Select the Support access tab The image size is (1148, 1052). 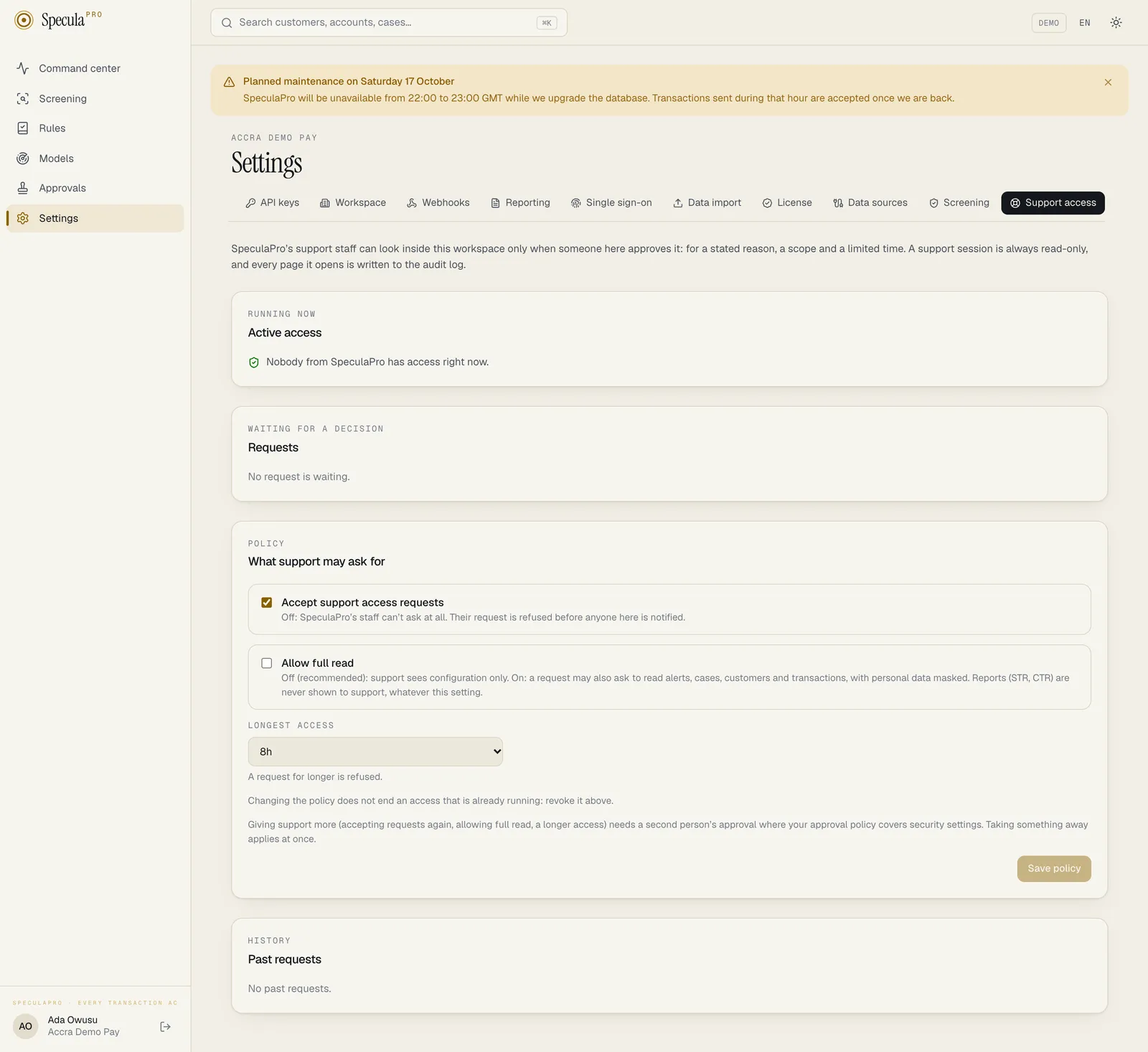[1053, 203]
